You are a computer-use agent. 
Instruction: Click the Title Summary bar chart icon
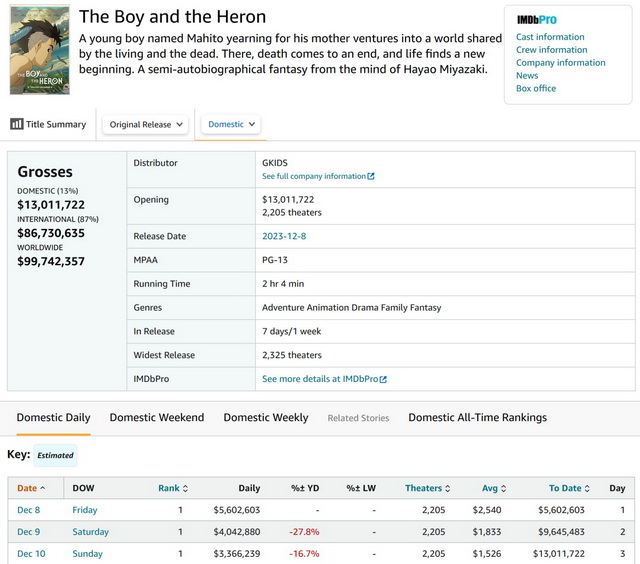click(17, 124)
